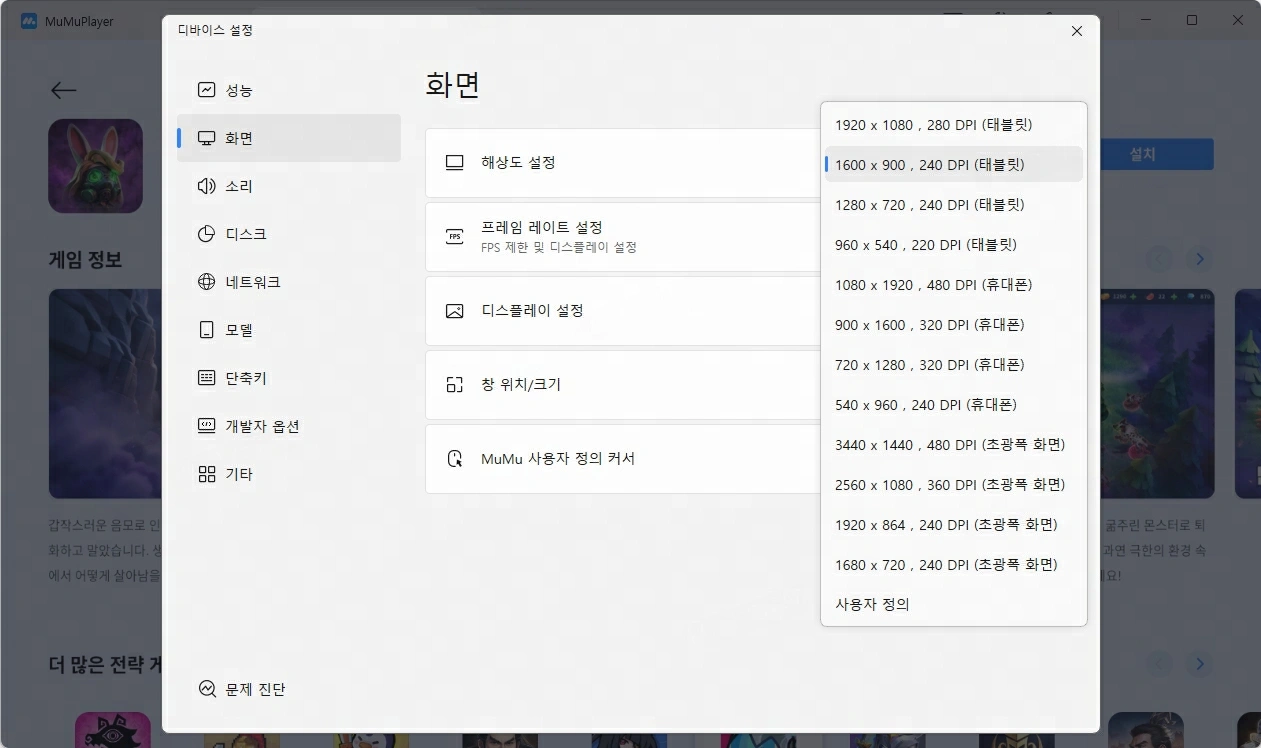Maximize the MuMuPlayer window
The image size is (1261, 748).
coord(1192,20)
